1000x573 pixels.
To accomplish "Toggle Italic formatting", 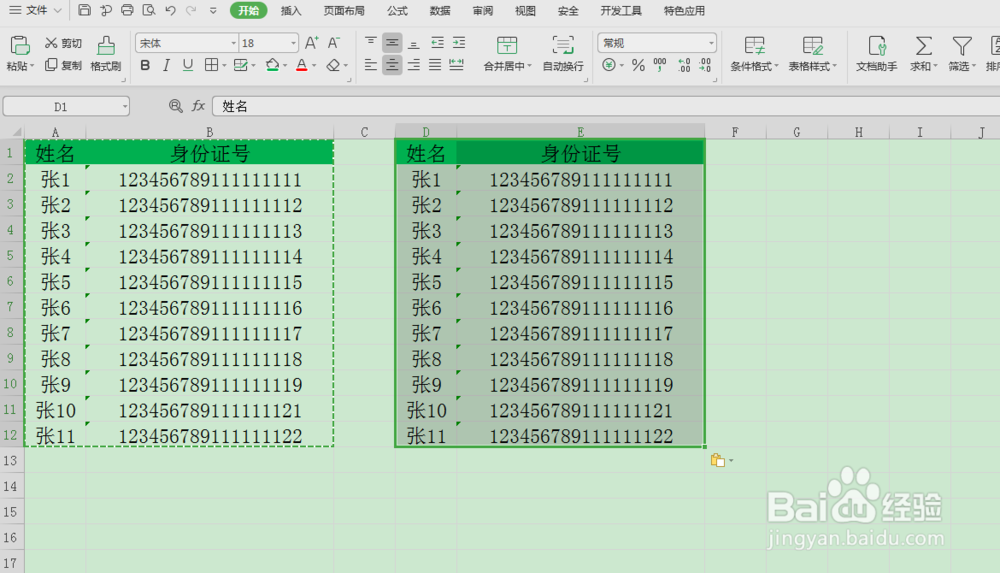I will [x=166, y=65].
